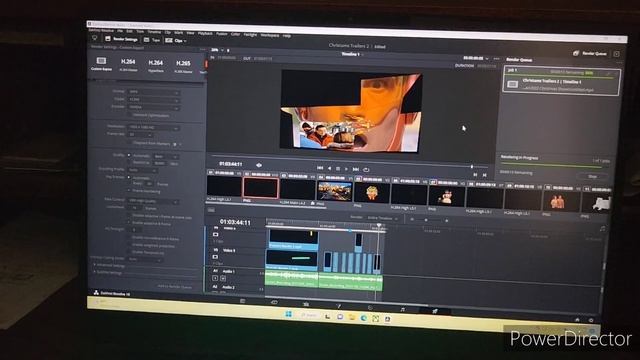This screenshot has height=360, width=640.
Task: Open the Fusion page
Action: 338,306
